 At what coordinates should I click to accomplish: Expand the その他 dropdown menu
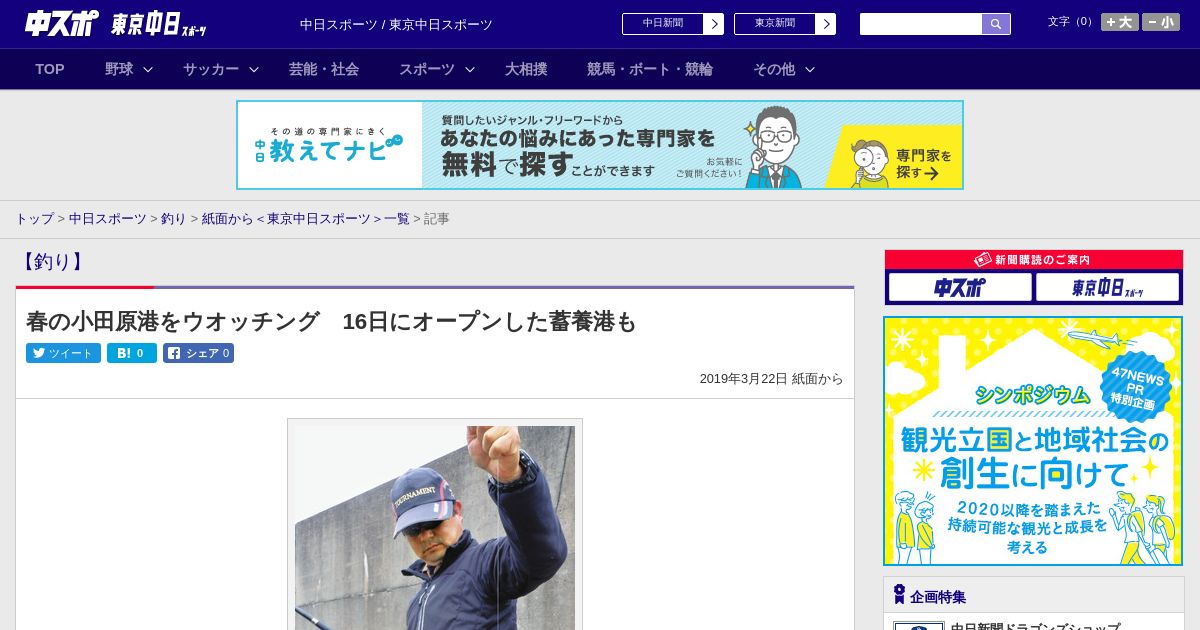784,69
